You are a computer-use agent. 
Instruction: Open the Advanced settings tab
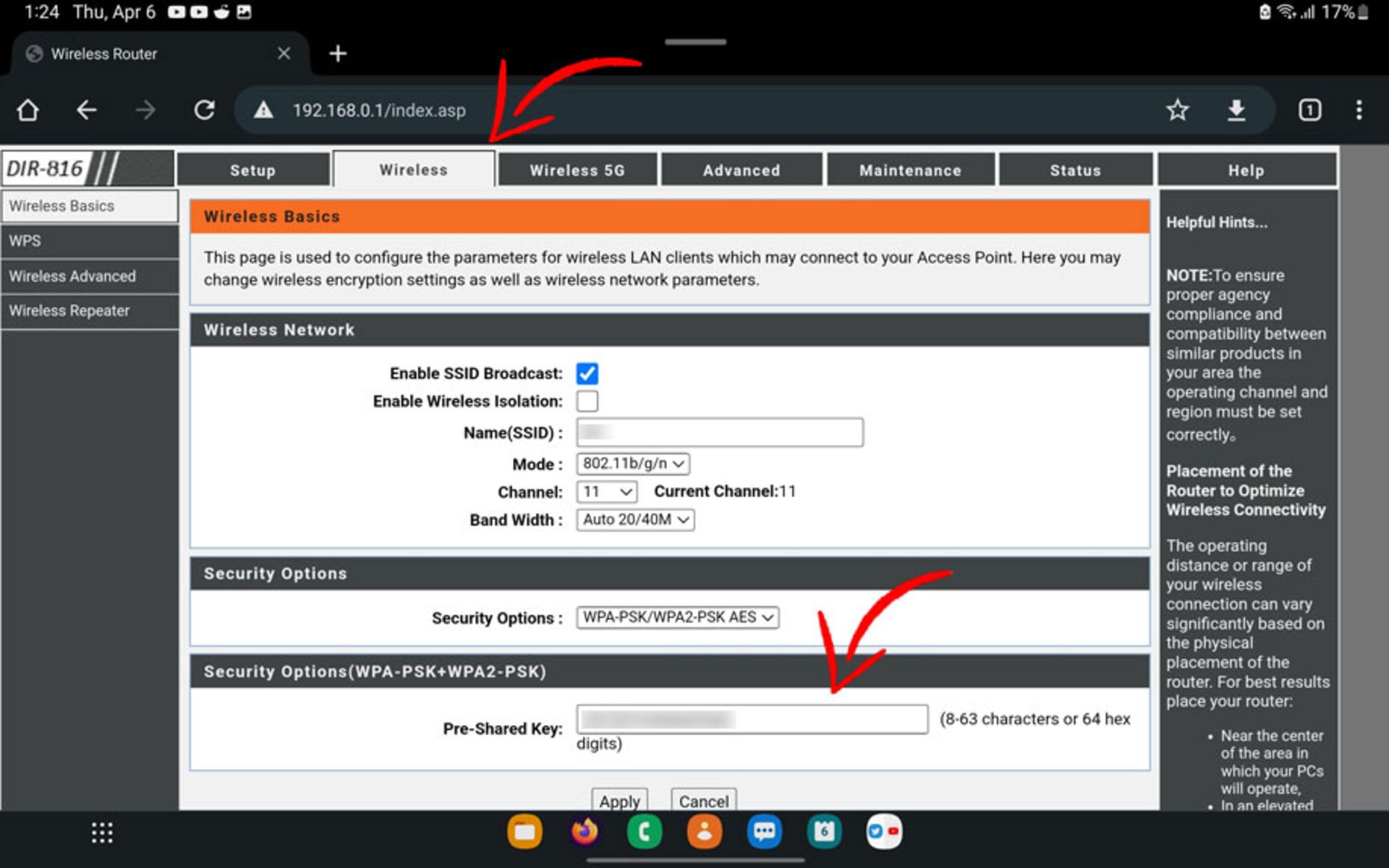click(x=742, y=170)
